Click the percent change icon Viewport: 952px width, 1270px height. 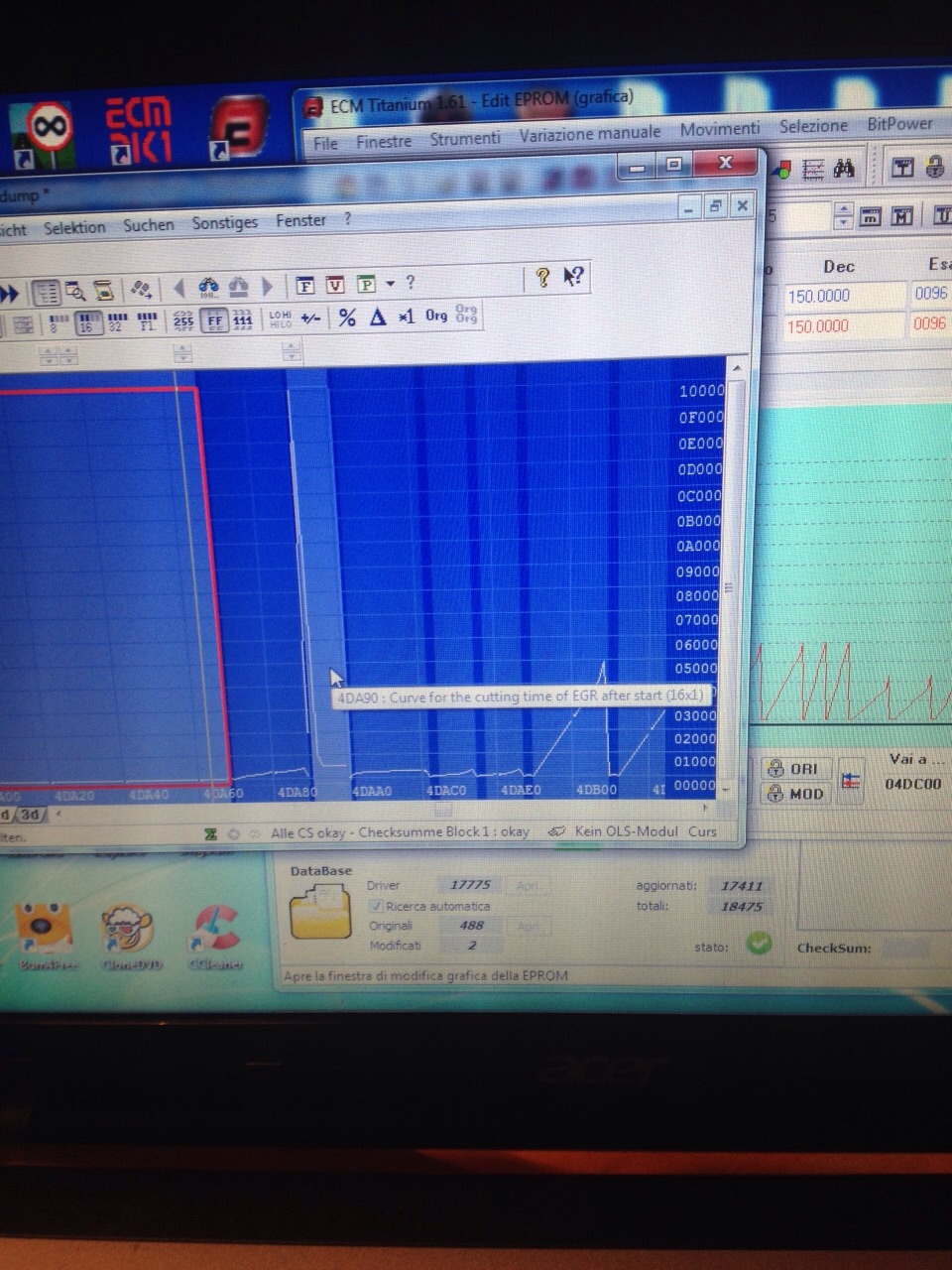[347, 317]
